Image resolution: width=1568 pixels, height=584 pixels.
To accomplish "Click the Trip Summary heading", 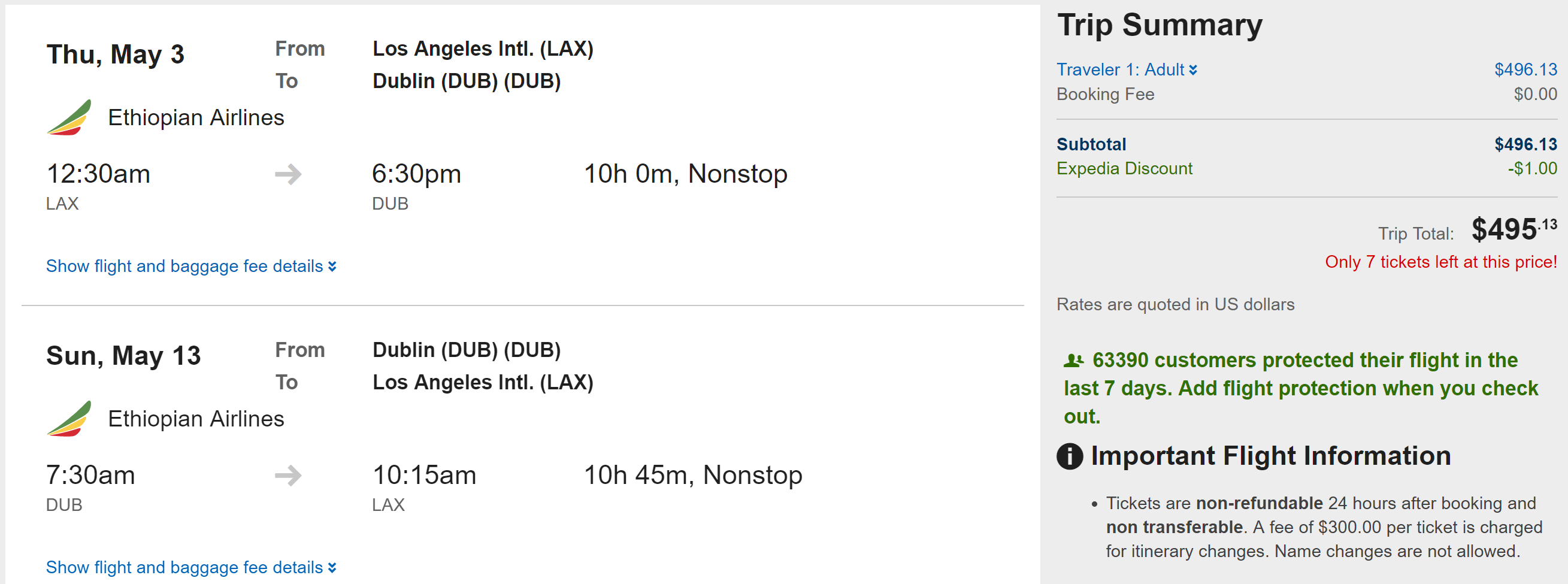I will (1159, 26).
